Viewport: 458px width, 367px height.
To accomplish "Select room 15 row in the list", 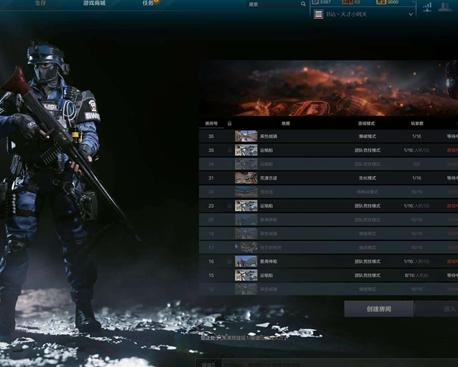I will (328, 275).
